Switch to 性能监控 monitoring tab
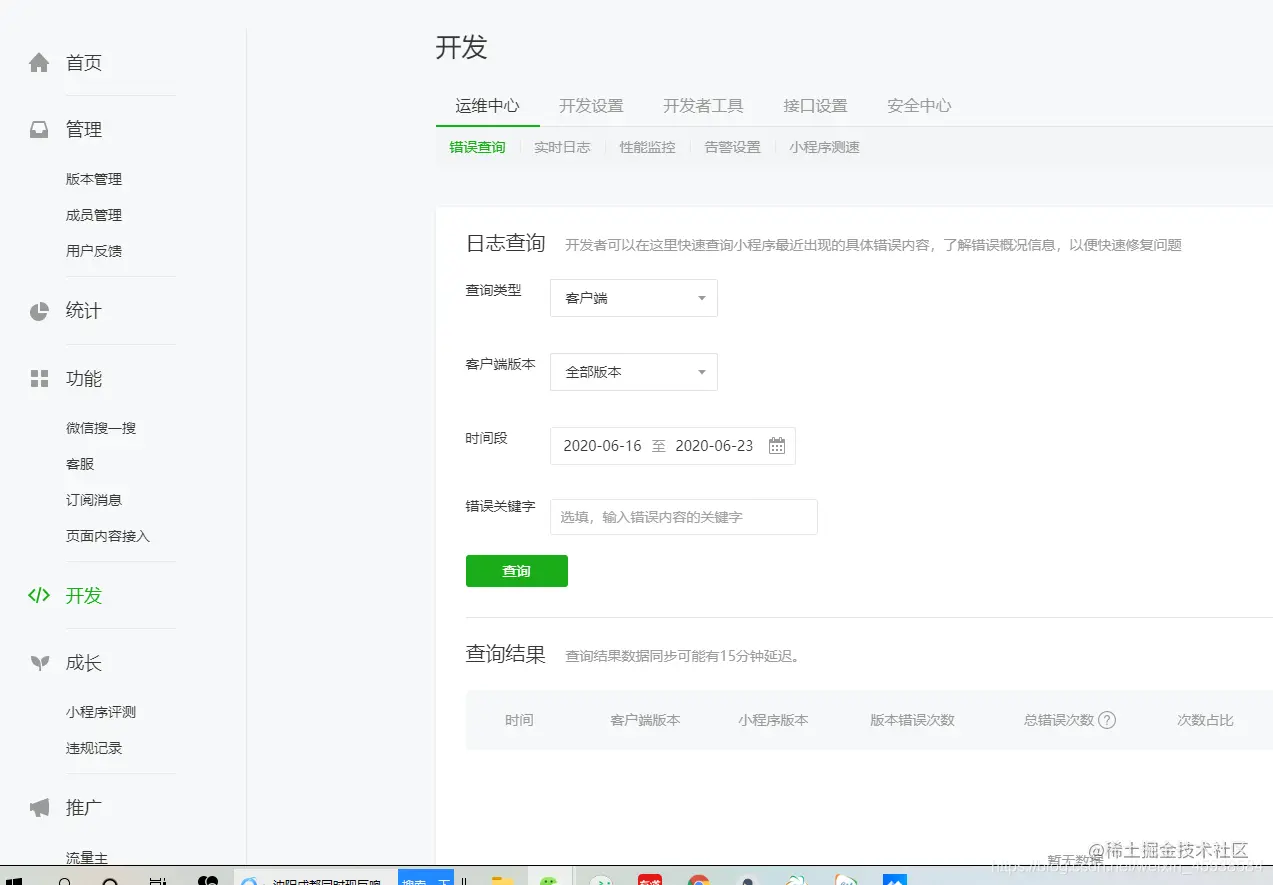The height and width of the screenshot is (885, 1273). pyautogui.click(x=646, y=146)
